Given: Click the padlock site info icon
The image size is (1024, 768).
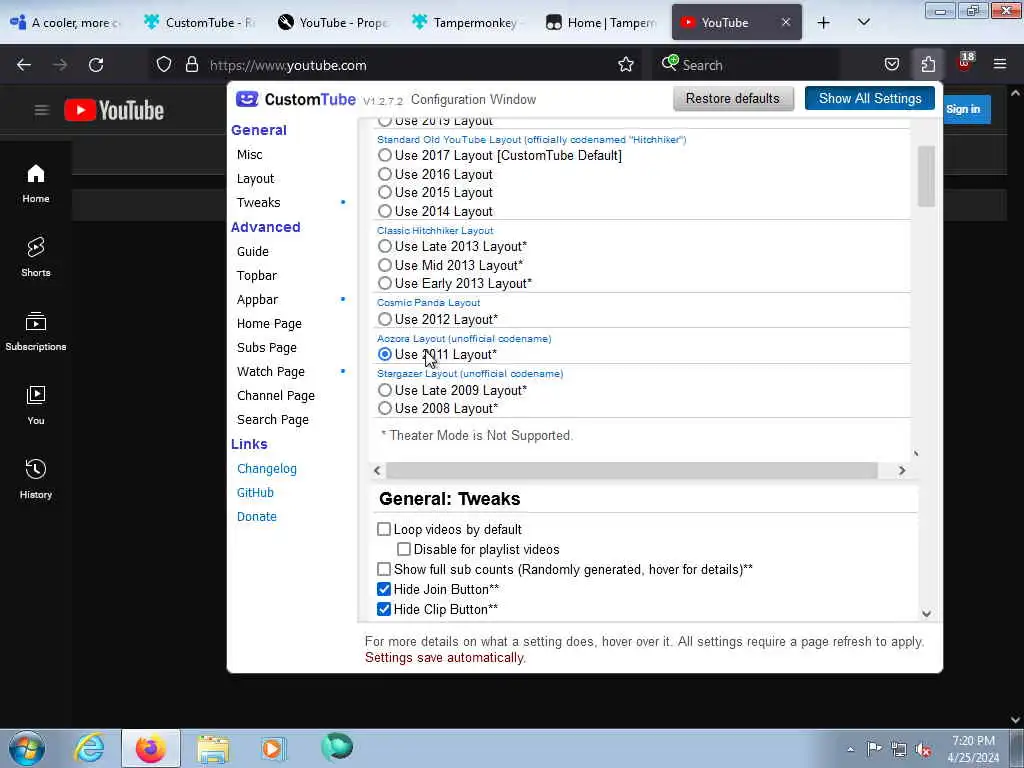Looking at the screenshot, I should (191, 65).
